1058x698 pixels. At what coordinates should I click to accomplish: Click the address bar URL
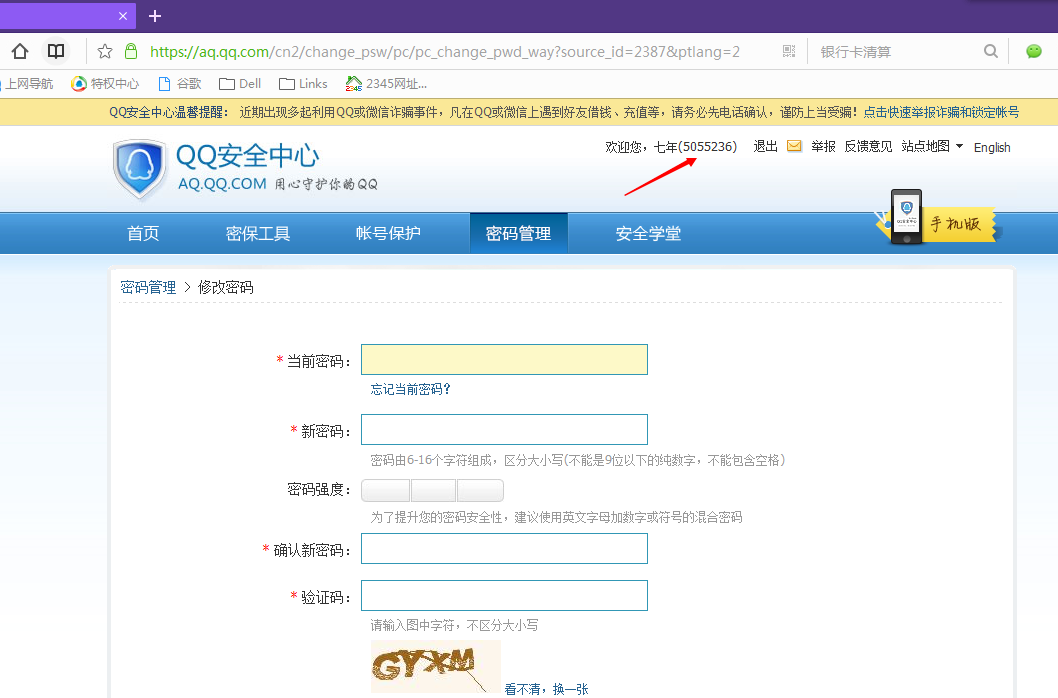(445, 52)
